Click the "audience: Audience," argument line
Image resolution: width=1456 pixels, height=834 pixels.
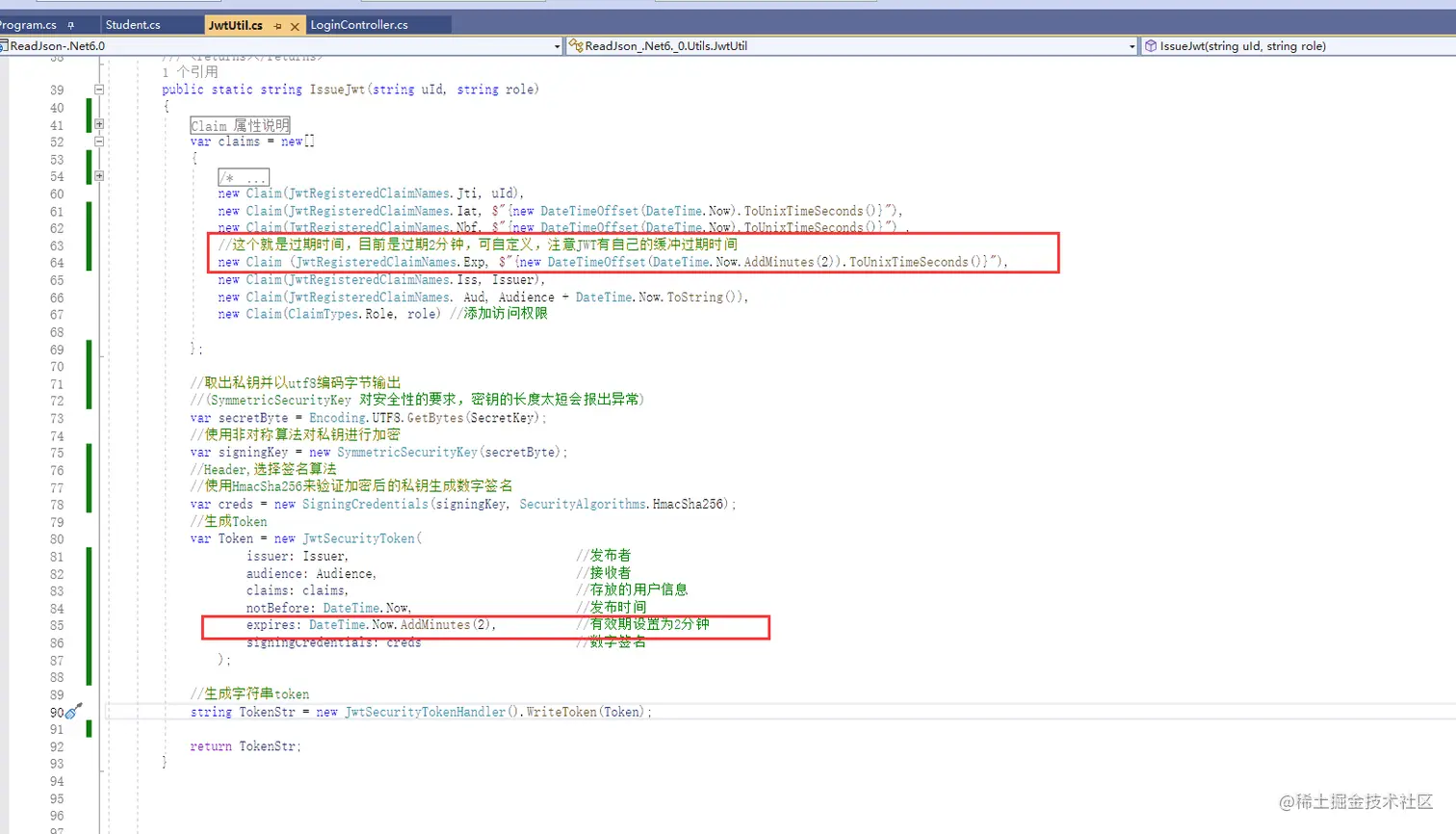(x=311, y=574)
